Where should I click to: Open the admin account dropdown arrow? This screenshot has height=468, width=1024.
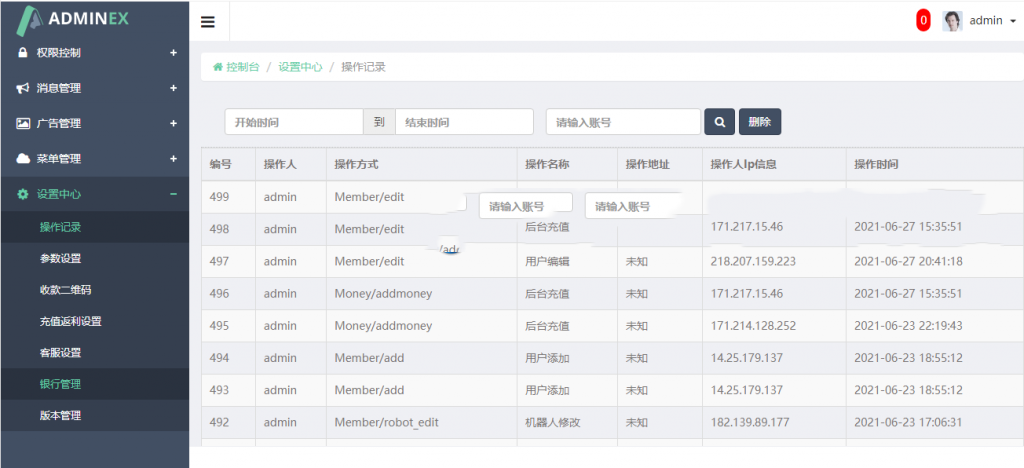click(1012, 21)
